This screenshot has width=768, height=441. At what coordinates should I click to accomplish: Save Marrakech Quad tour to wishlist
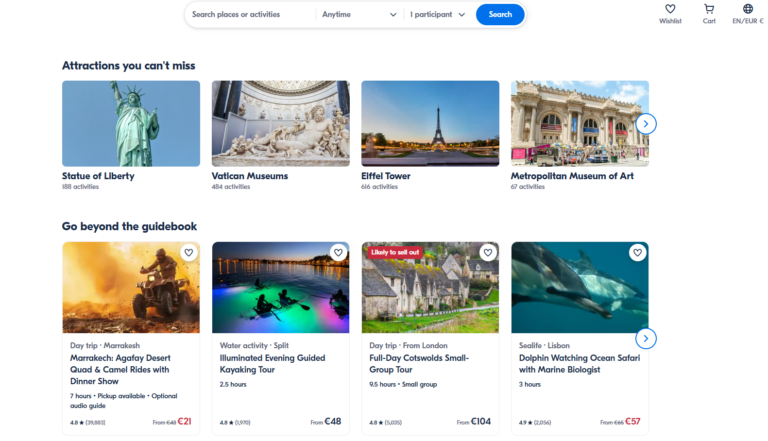point(189,253)
